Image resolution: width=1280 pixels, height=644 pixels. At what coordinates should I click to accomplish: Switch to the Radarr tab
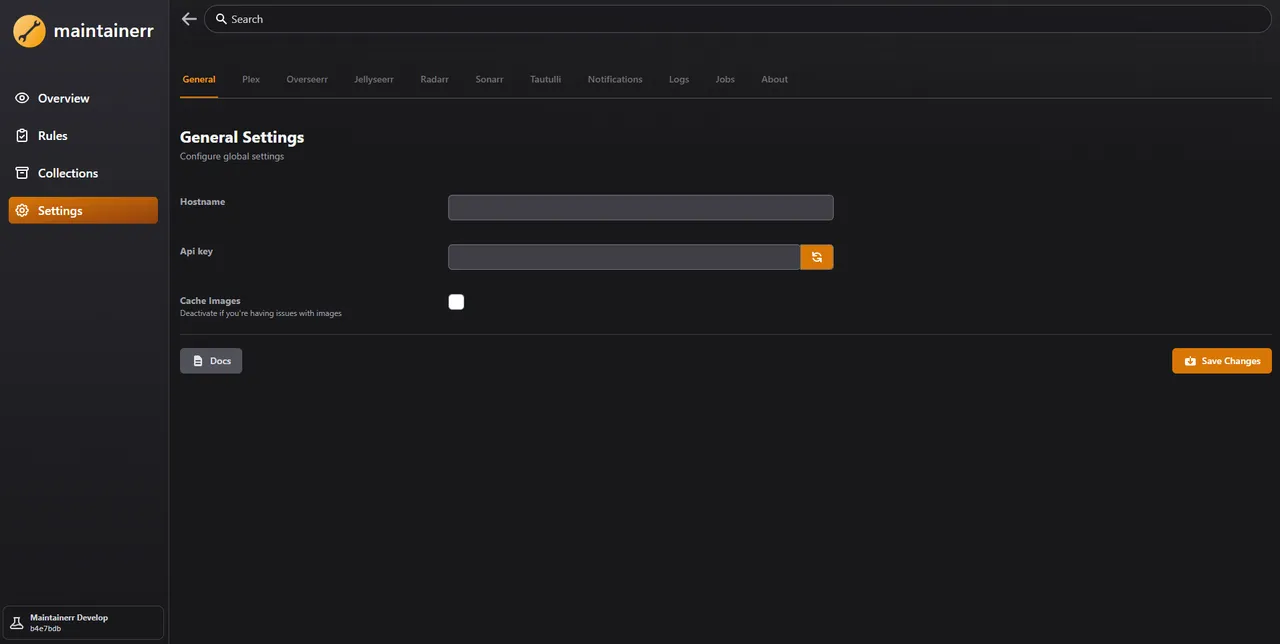434,79
